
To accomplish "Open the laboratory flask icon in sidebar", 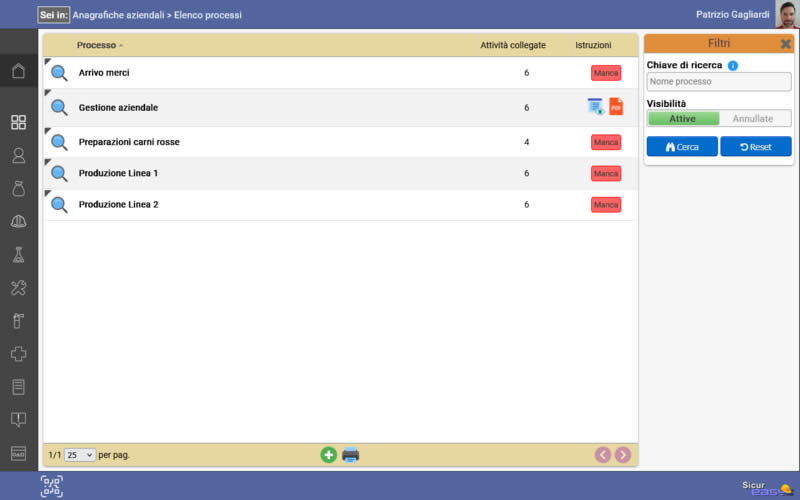I will tap(18, 255).
